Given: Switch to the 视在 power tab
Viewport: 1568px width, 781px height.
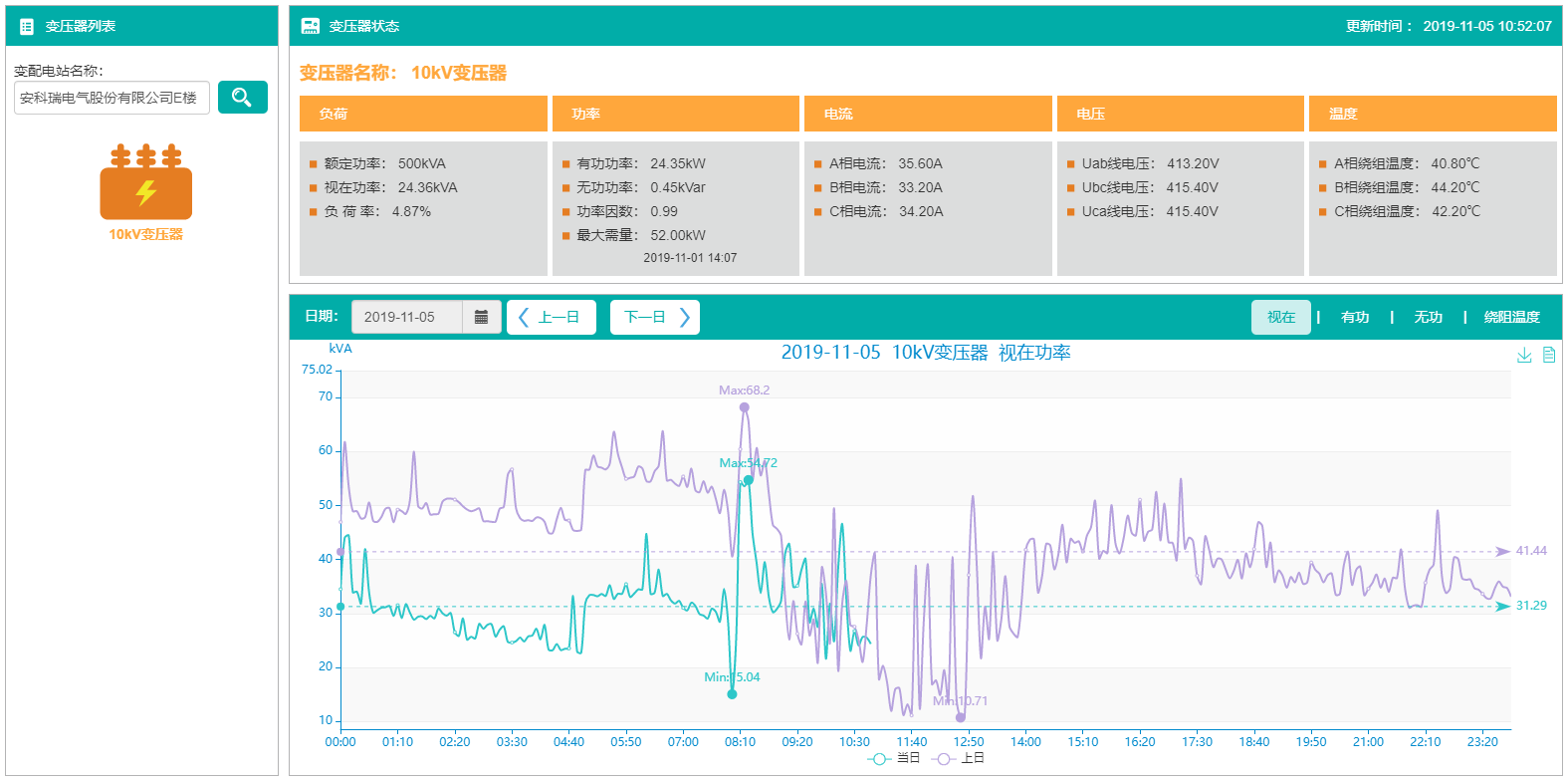Looking at the screenshot, I should pyautogui.click(x=1280, y=317).
